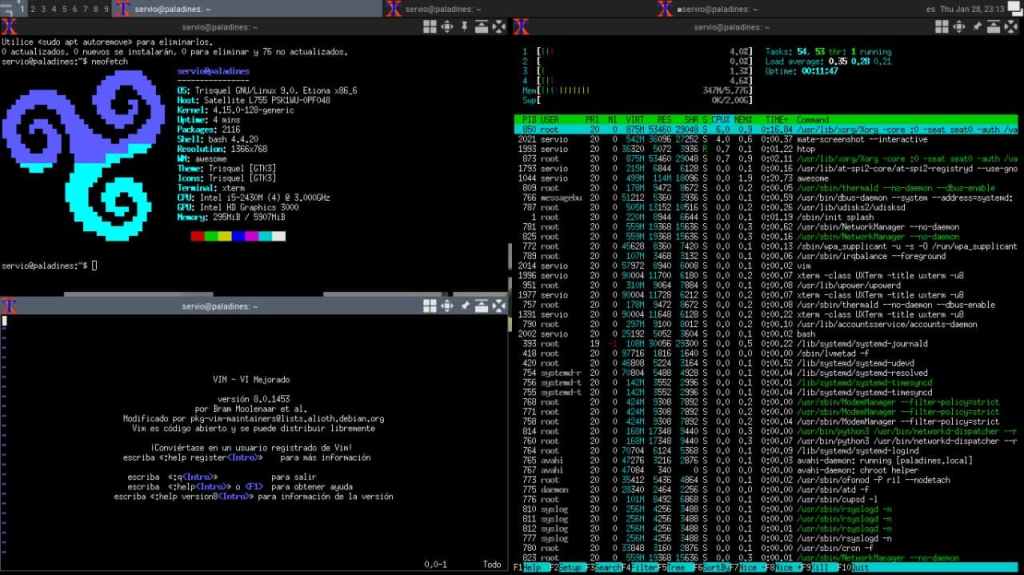Toggle floating mode for the neofetch window
The image size is (1024, 575).
coord(428,27)
